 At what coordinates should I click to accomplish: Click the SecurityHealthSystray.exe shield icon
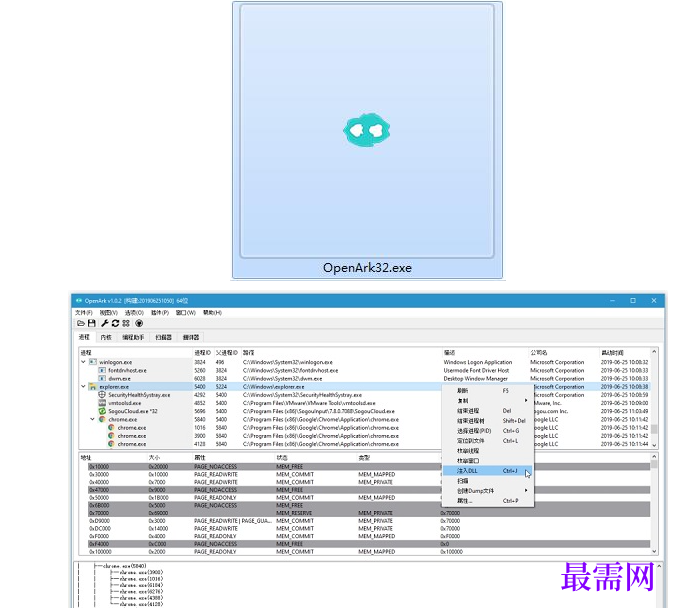(102, 395)
